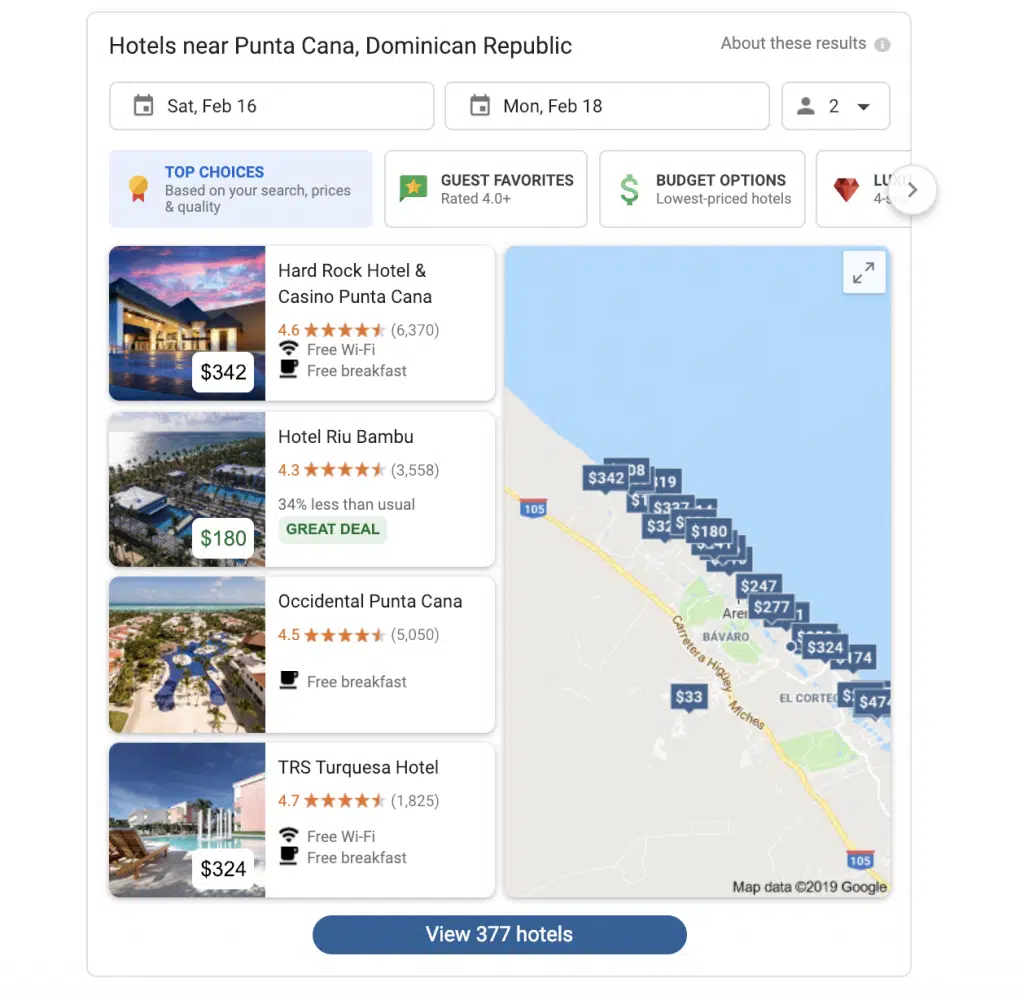Viewport: 1024px width, 1000px height.
Task: Select the $247 map price marker
Action: coord(758,586)
